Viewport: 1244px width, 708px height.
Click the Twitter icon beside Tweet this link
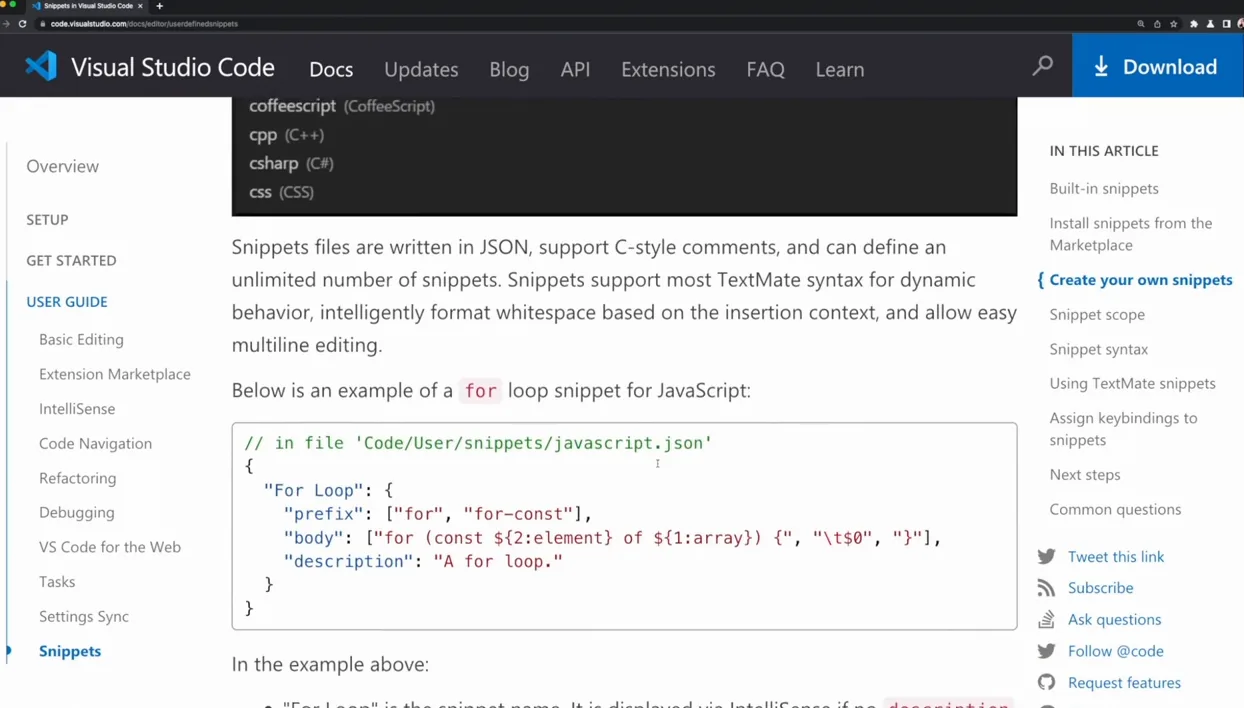click(x=1046, y=556)
